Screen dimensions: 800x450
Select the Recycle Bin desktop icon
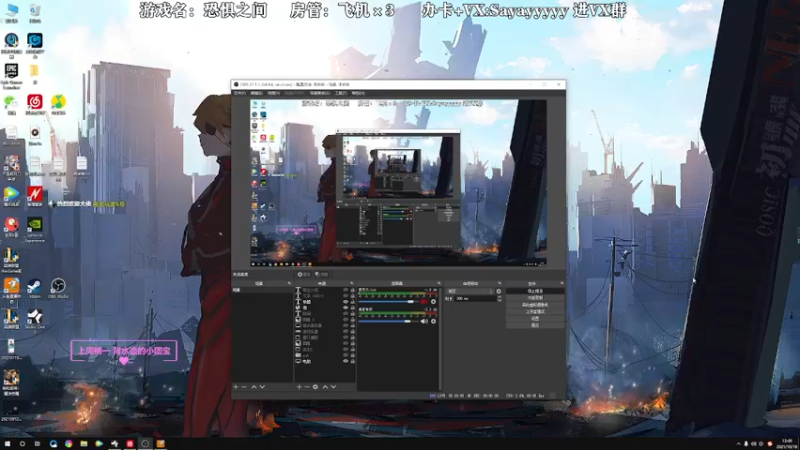pos(35,13)
